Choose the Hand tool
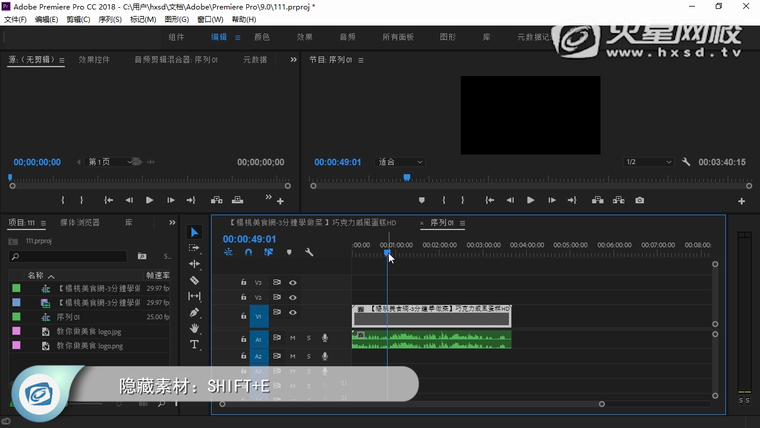 (x=195, y=328)
